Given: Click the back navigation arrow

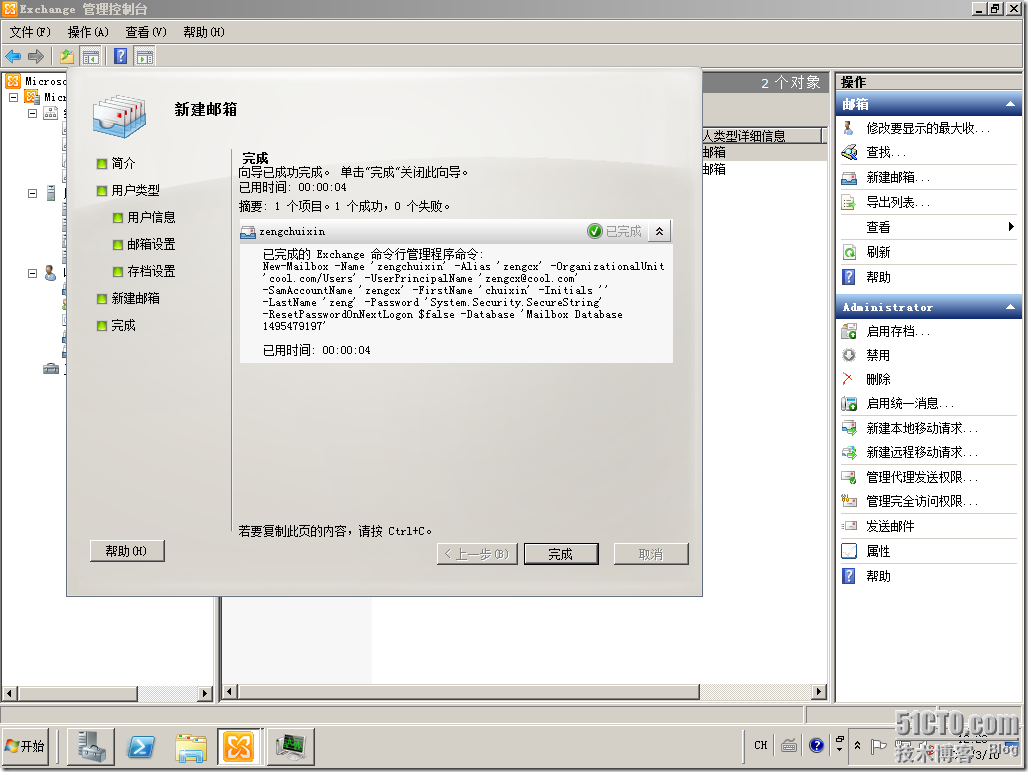Looking at the screenshot, I should click(13, 56).
